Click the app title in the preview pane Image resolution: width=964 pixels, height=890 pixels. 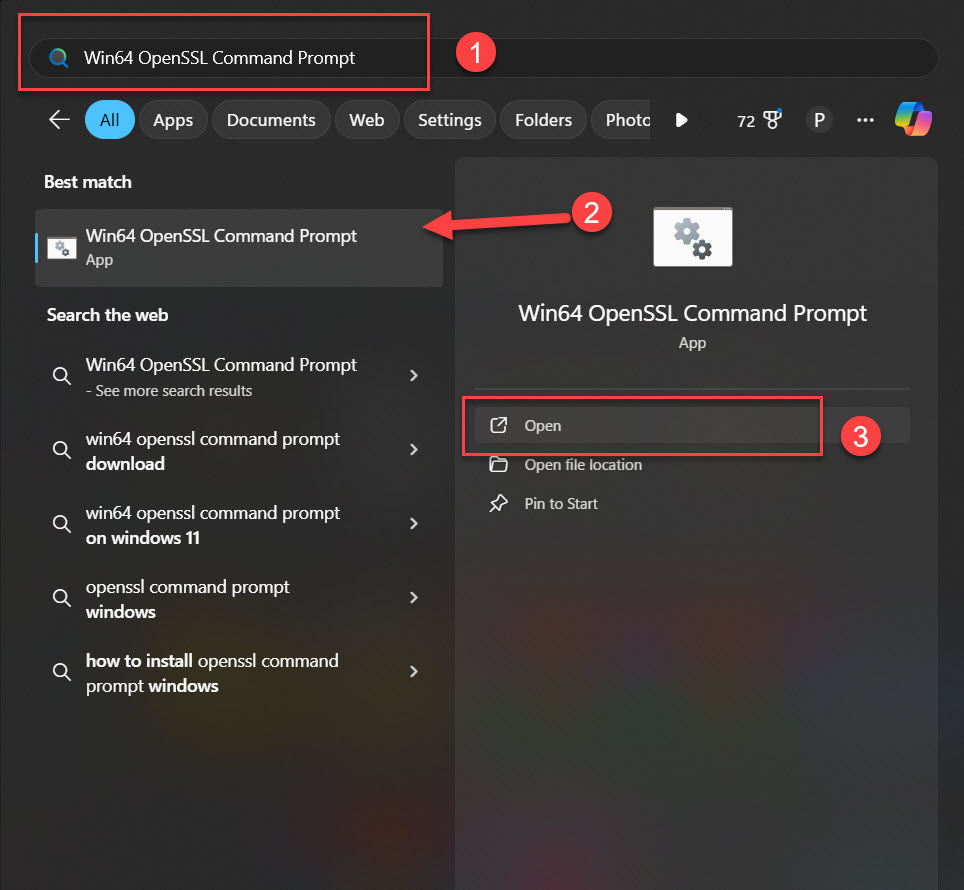[x=692, y=313]
